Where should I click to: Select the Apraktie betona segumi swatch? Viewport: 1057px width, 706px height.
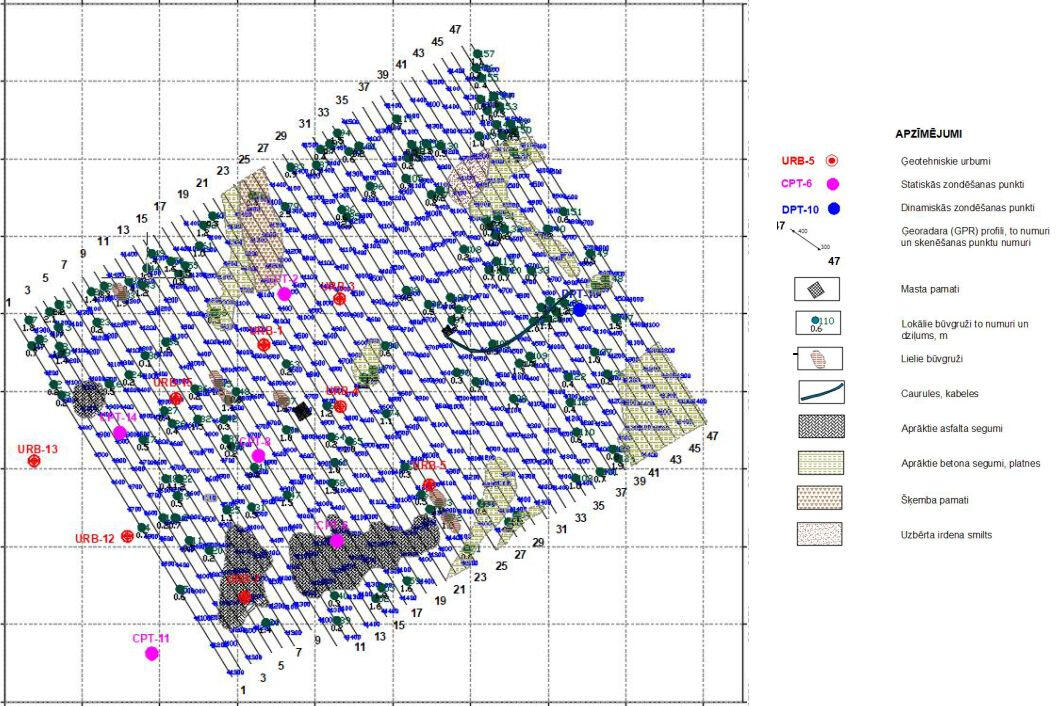click(820, 462)
